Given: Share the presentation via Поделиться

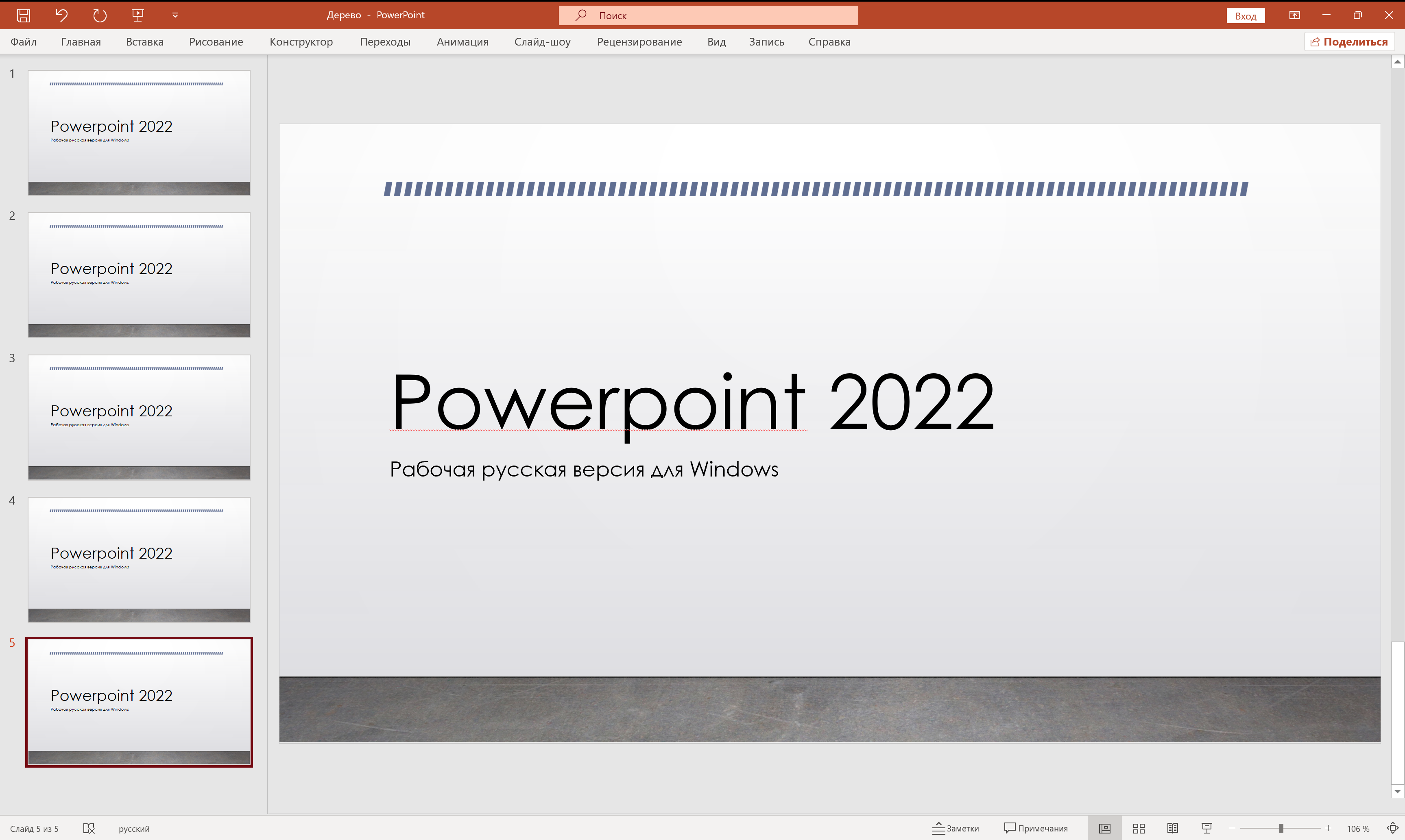Looking at the screenshot, I should 1349,41.
